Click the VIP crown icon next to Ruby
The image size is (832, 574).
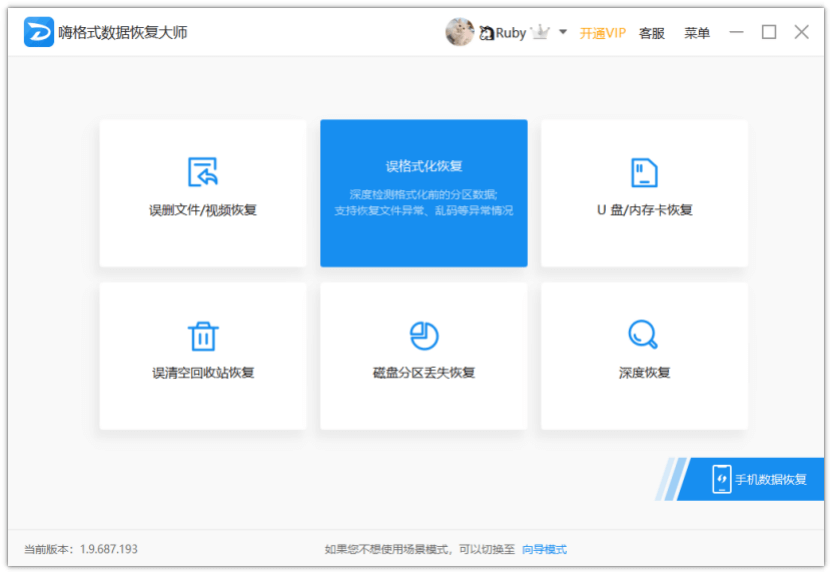(x=540, y=32)
